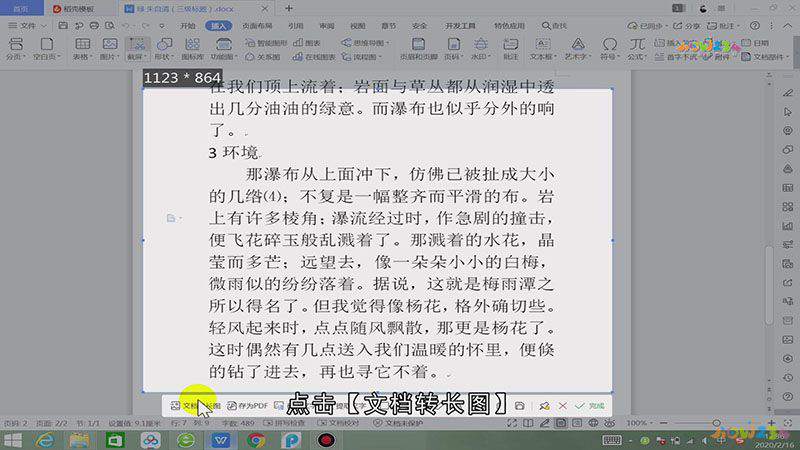Click the 符号 symbol icon
The image size is (800, 450).
click(609, 49)
